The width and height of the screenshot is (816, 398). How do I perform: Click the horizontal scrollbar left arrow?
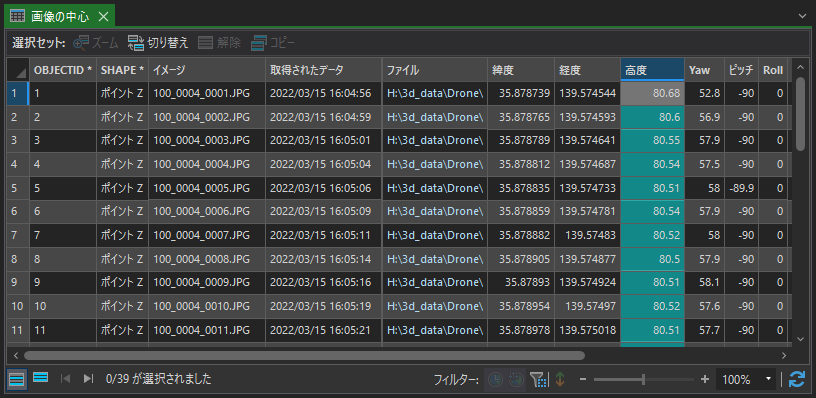[x=16, y=355]
